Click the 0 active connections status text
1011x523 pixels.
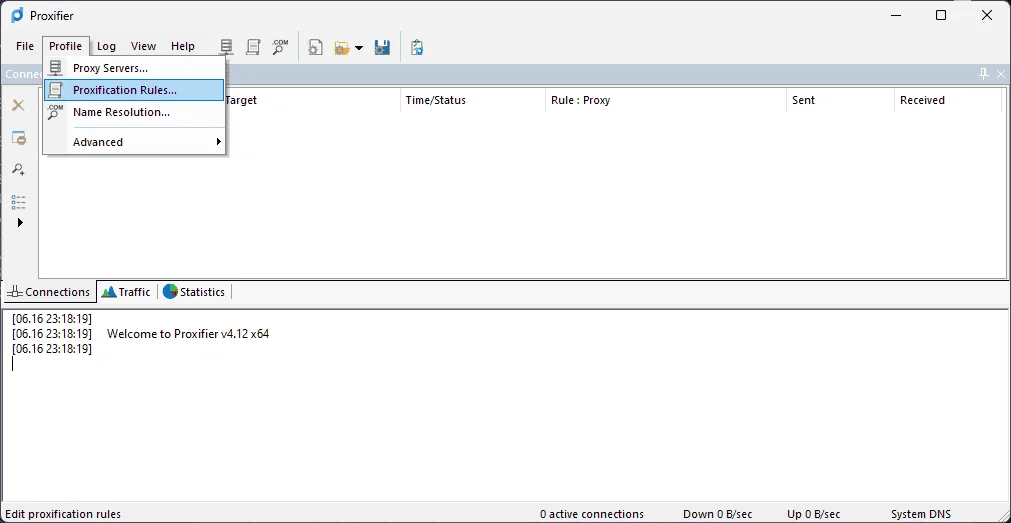pyautogui.click(x=592, y=514)
